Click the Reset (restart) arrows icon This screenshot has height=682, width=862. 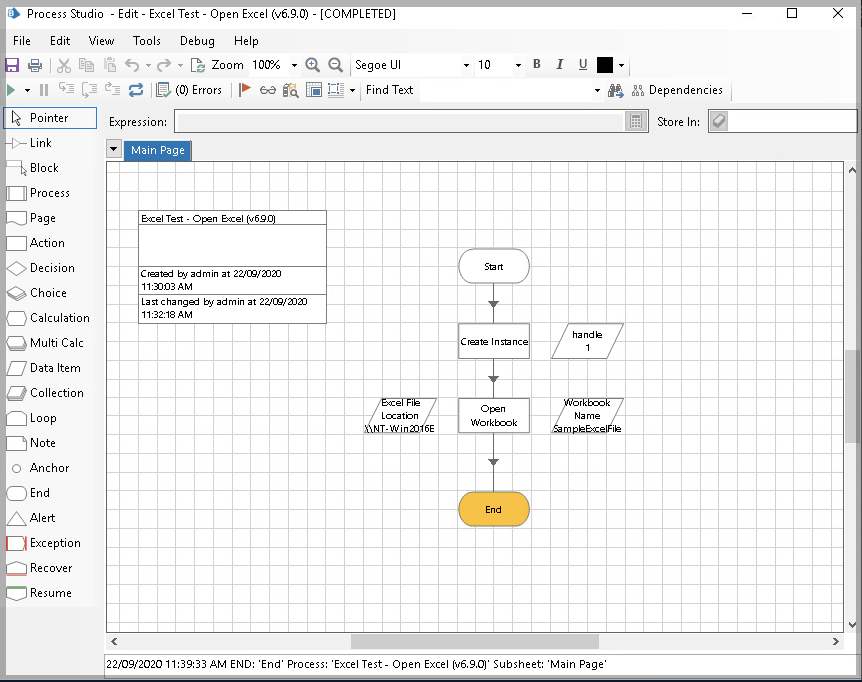point(136,90)
